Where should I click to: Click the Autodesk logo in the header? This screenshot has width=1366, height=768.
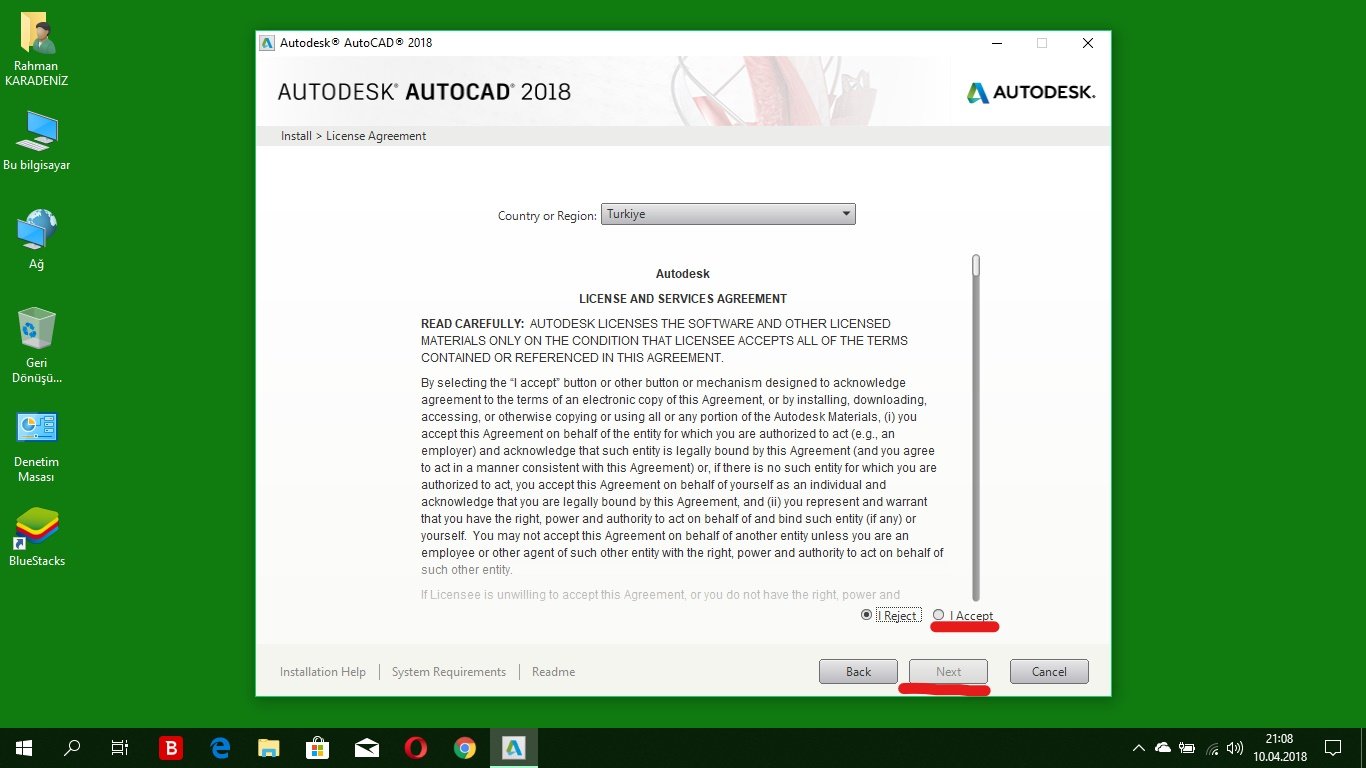tap(1031, 92)
